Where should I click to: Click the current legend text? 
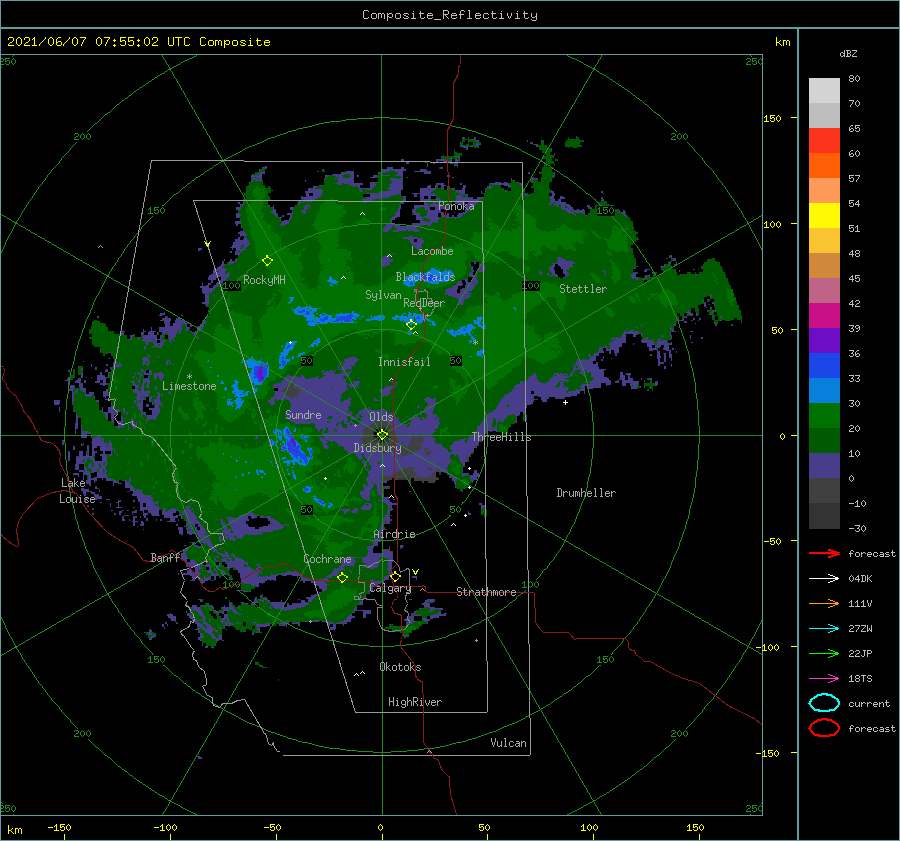[x=869, y=704]
